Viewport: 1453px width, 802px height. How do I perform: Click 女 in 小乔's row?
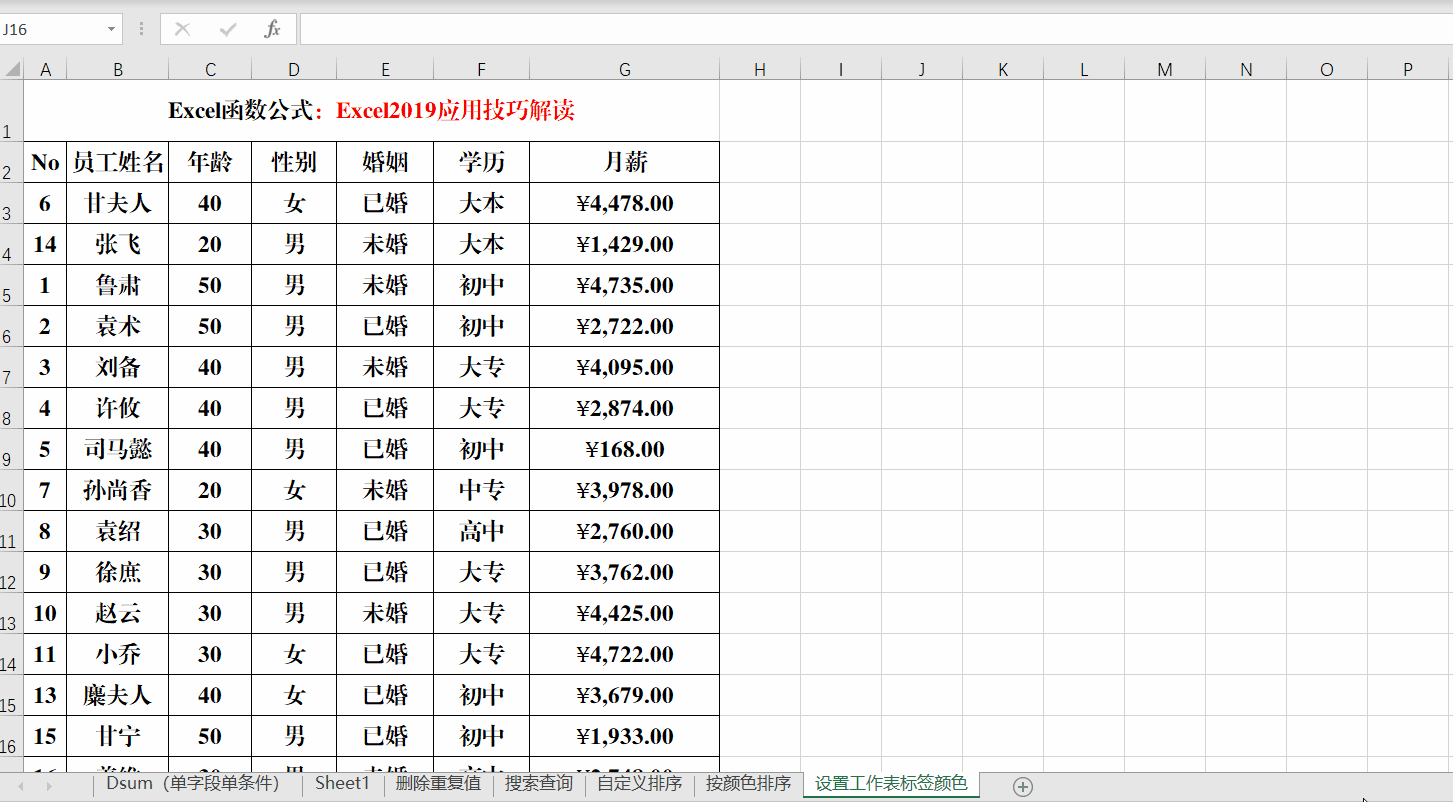coord(294,654)
